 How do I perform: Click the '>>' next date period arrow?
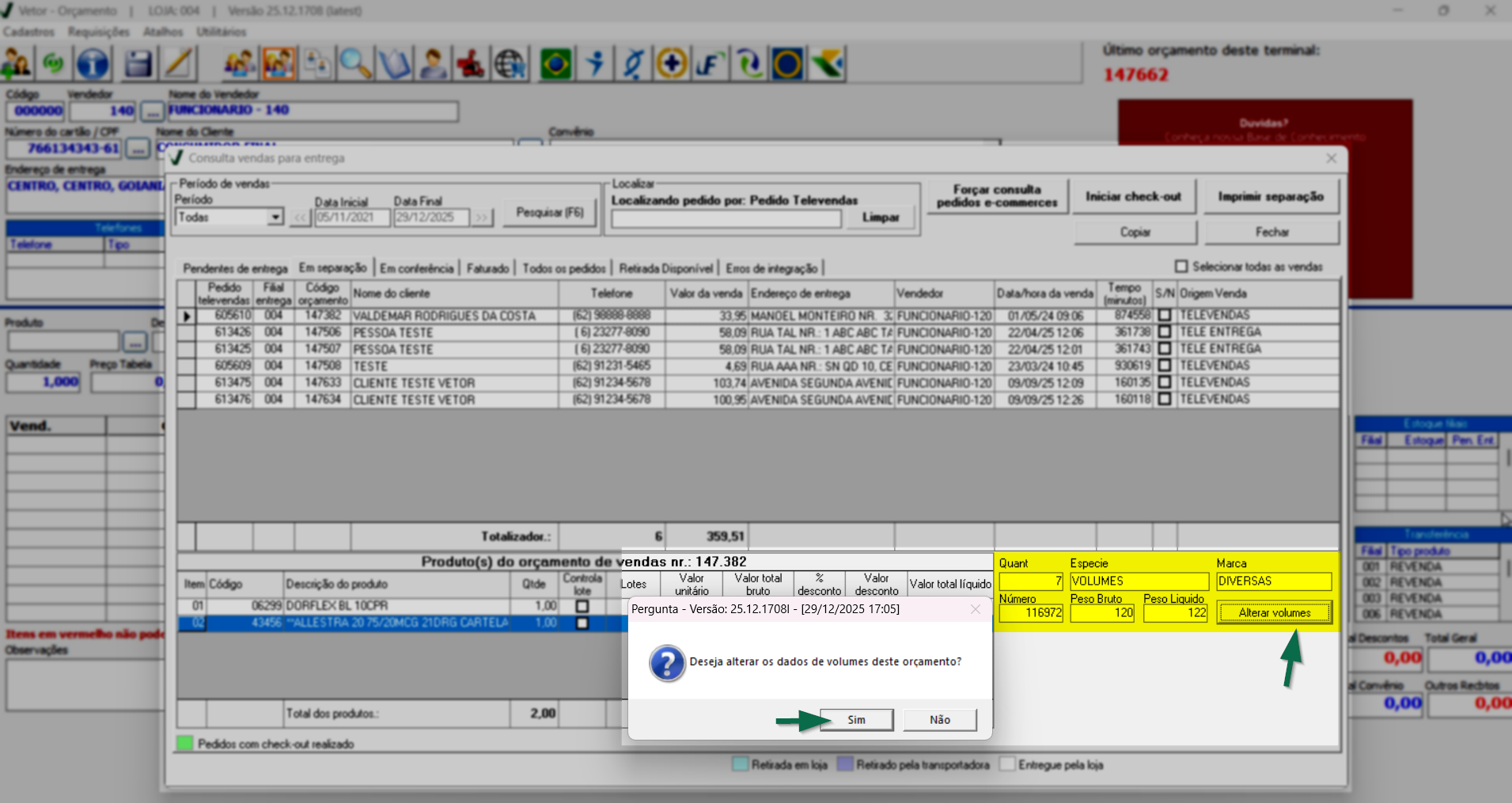pos(482,218)
